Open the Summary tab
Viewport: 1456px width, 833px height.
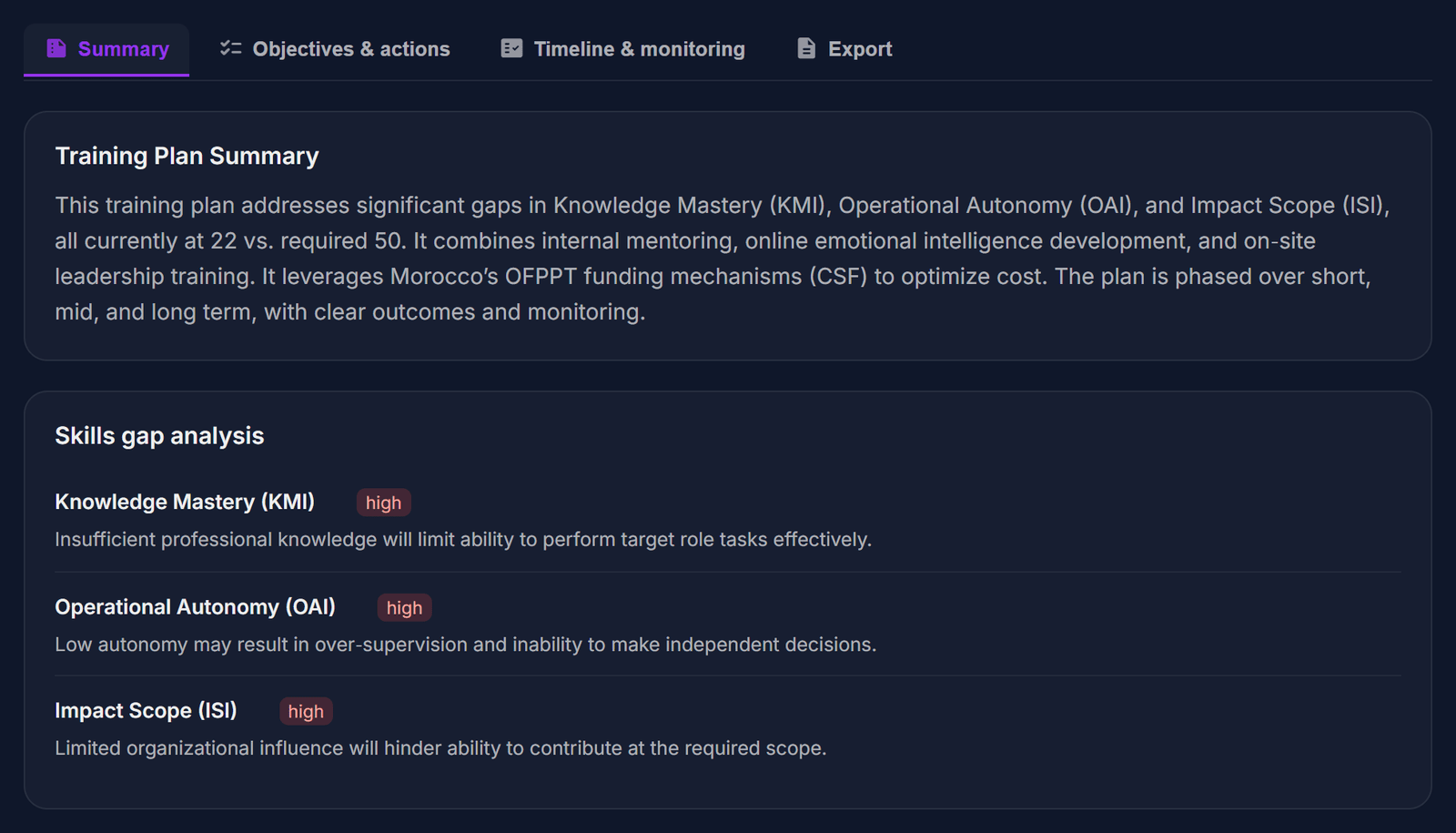[x=106, y=49]
